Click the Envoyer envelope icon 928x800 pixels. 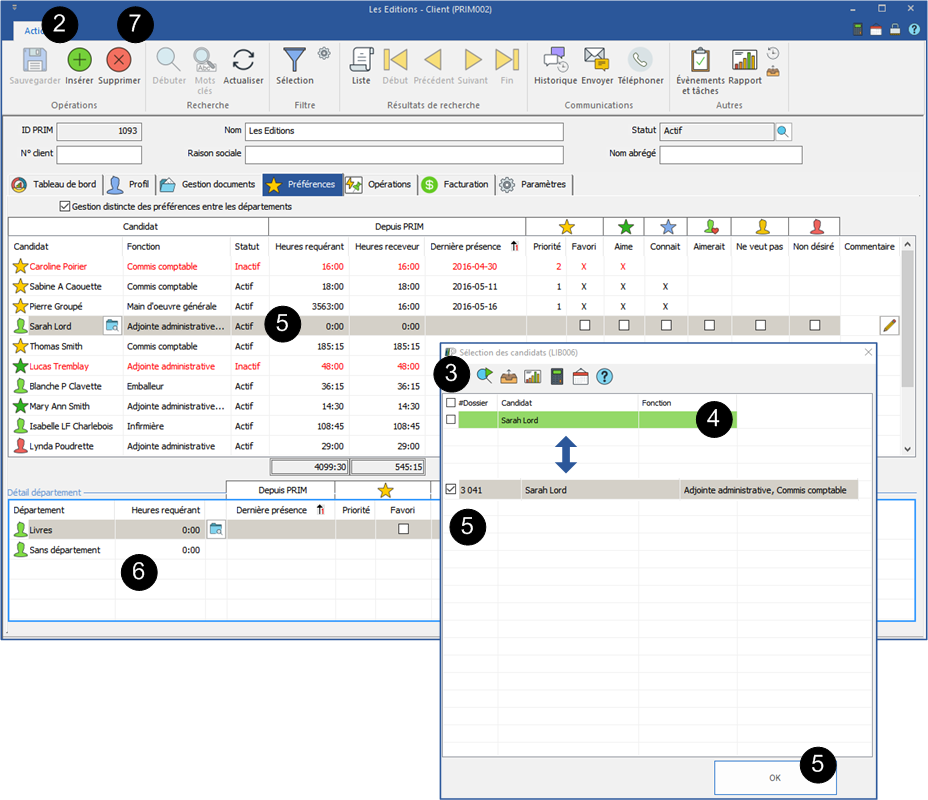tap(597, 60)
